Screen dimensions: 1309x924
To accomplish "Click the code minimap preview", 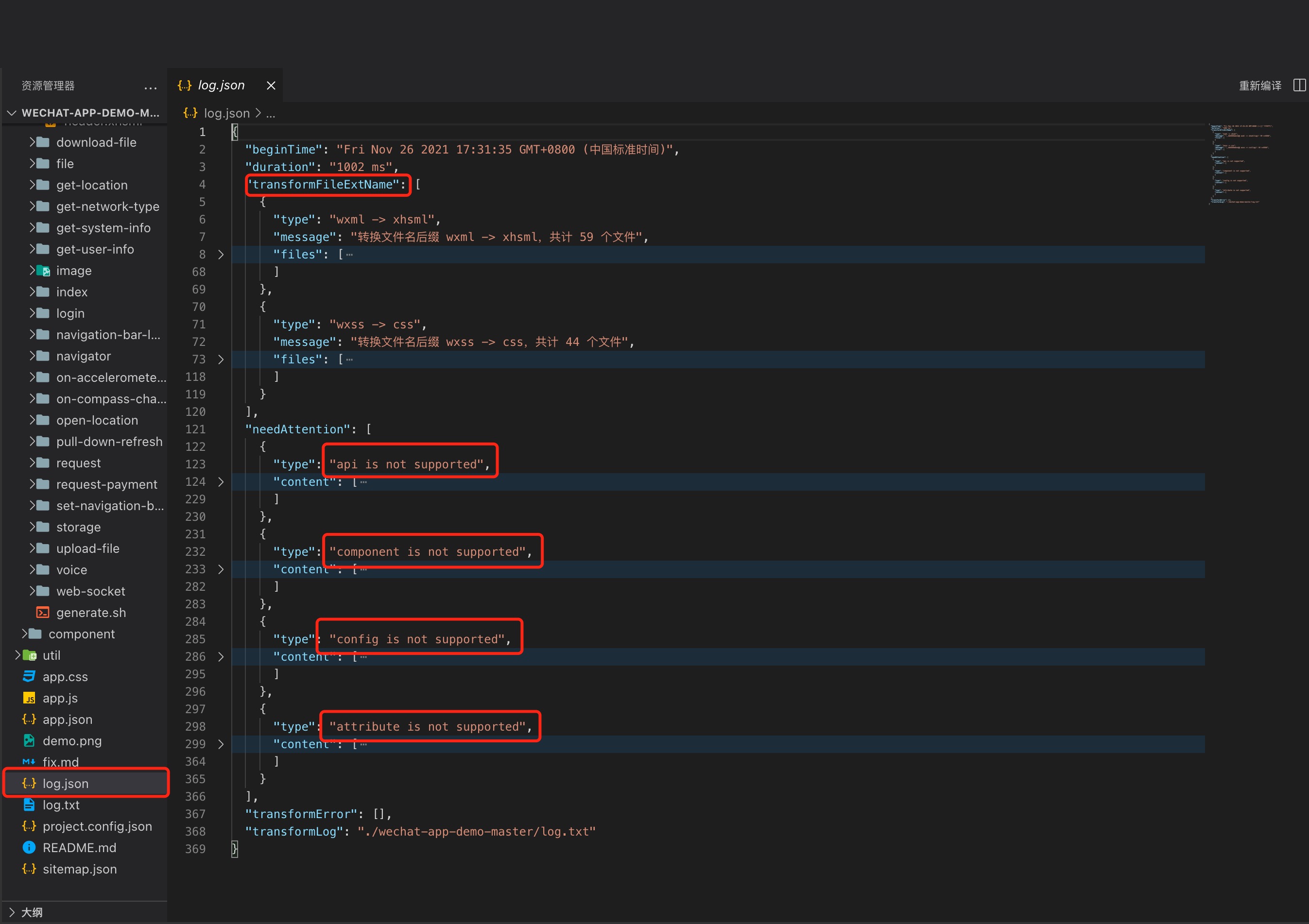I will click(1241, 164).
